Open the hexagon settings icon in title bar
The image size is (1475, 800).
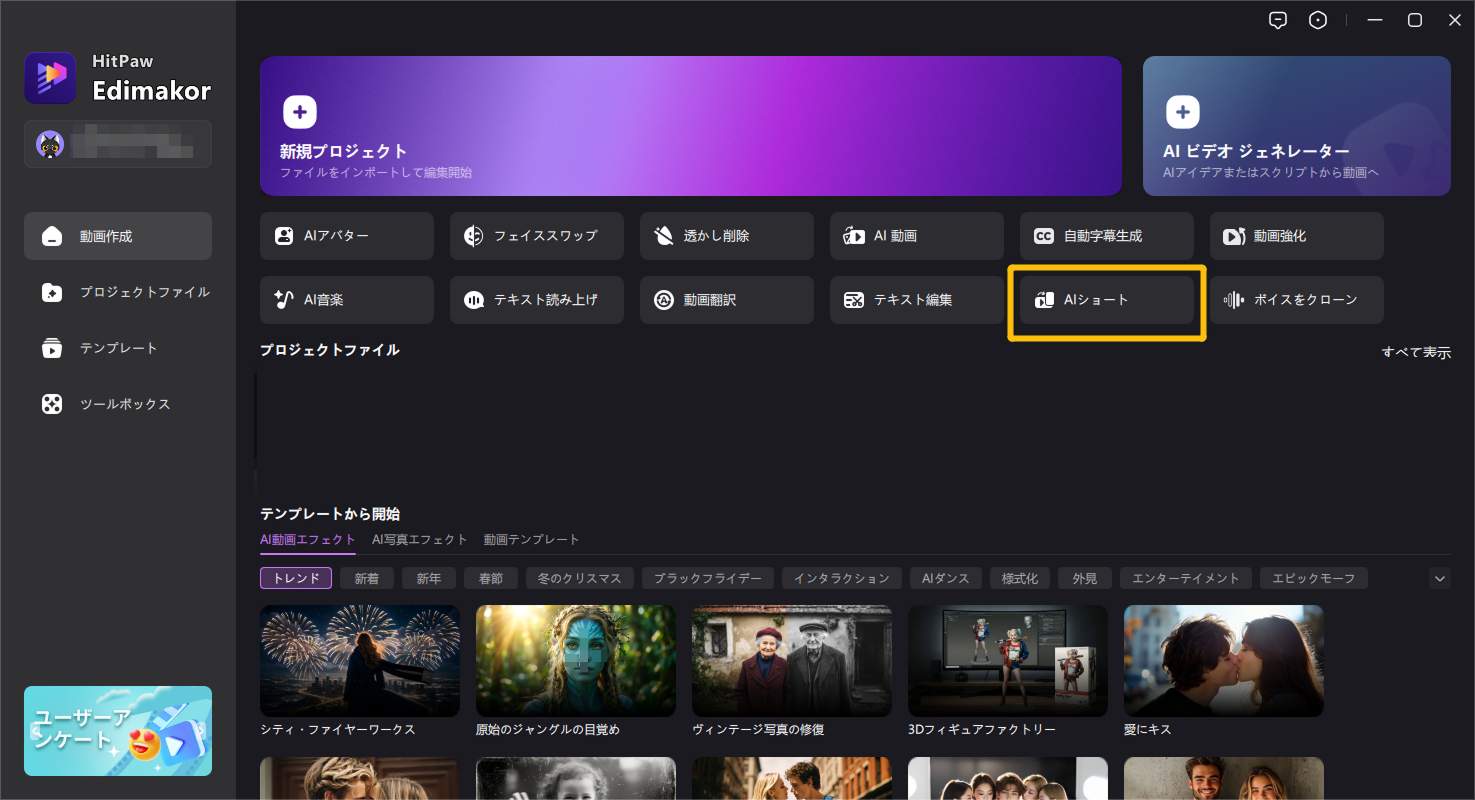pyautogui.click(x=1318, y=20)
